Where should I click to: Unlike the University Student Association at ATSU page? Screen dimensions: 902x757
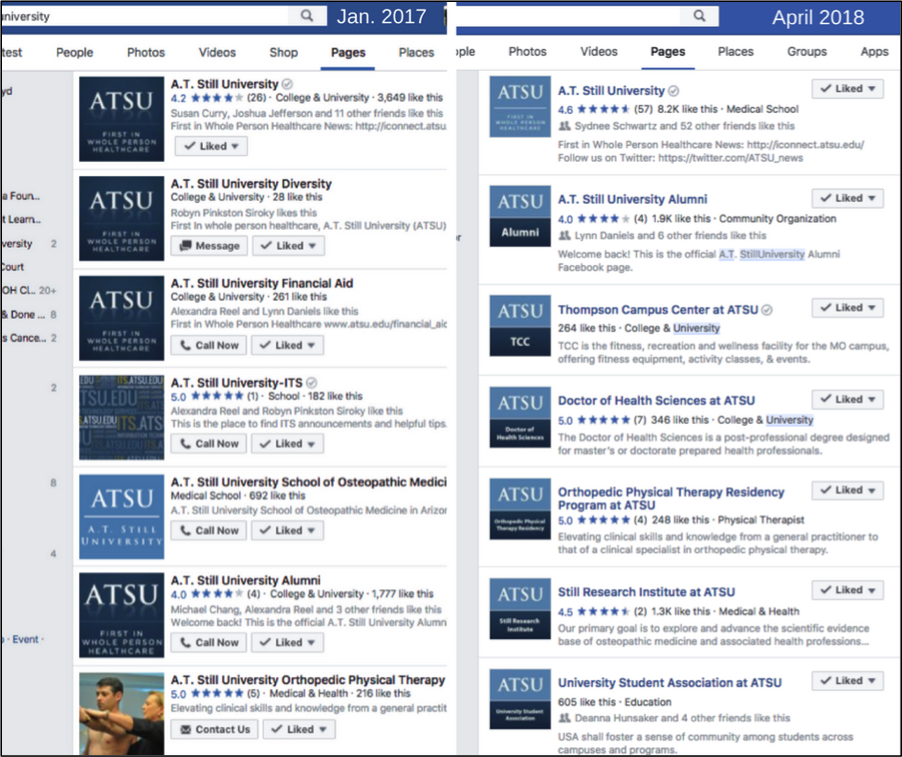point(847,680)
